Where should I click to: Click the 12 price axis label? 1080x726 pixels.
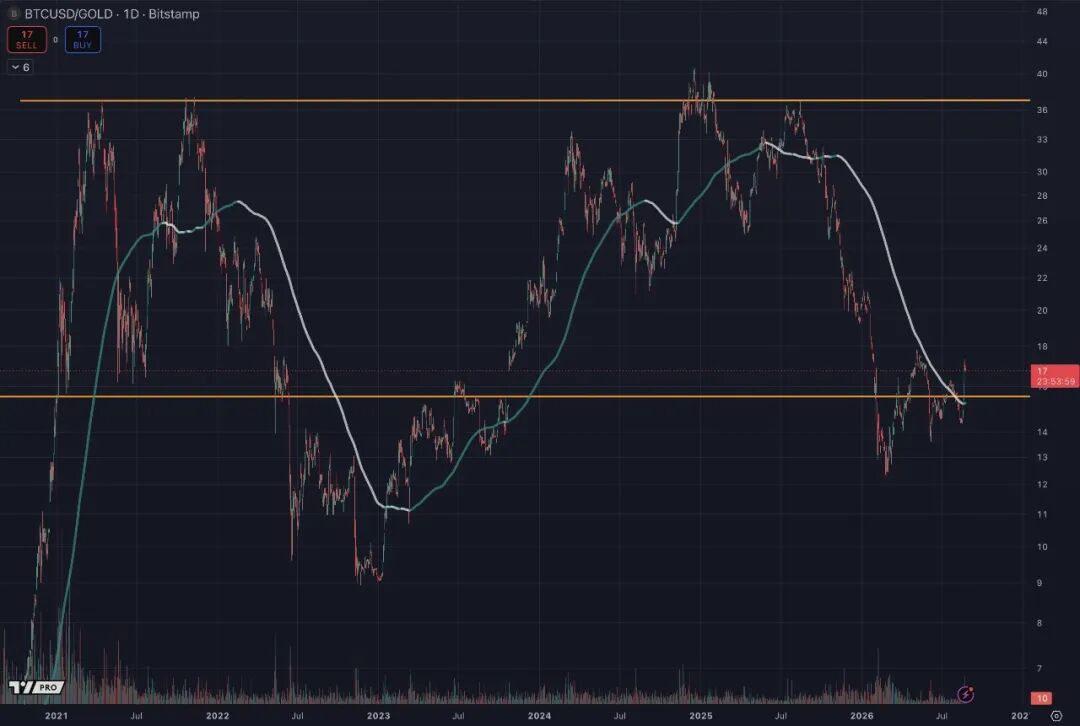click(x=1042, y=484)
